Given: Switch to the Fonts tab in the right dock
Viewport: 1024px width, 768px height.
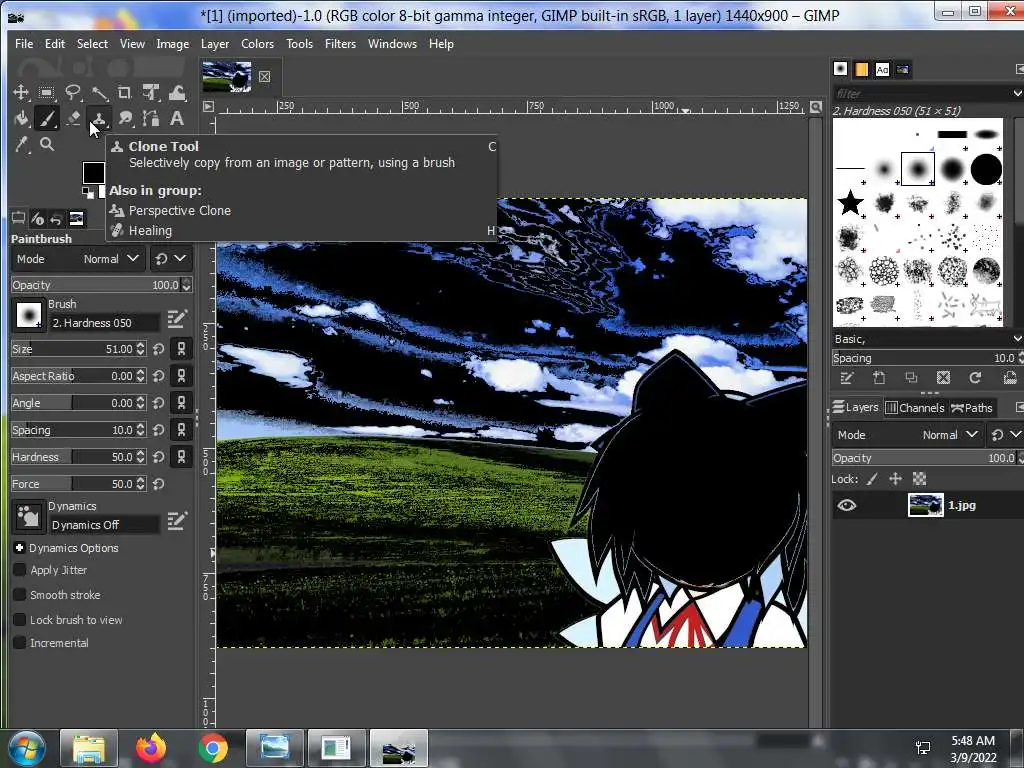Looking at the screenshot, I should pyautogui.click(x=882, y=69).
